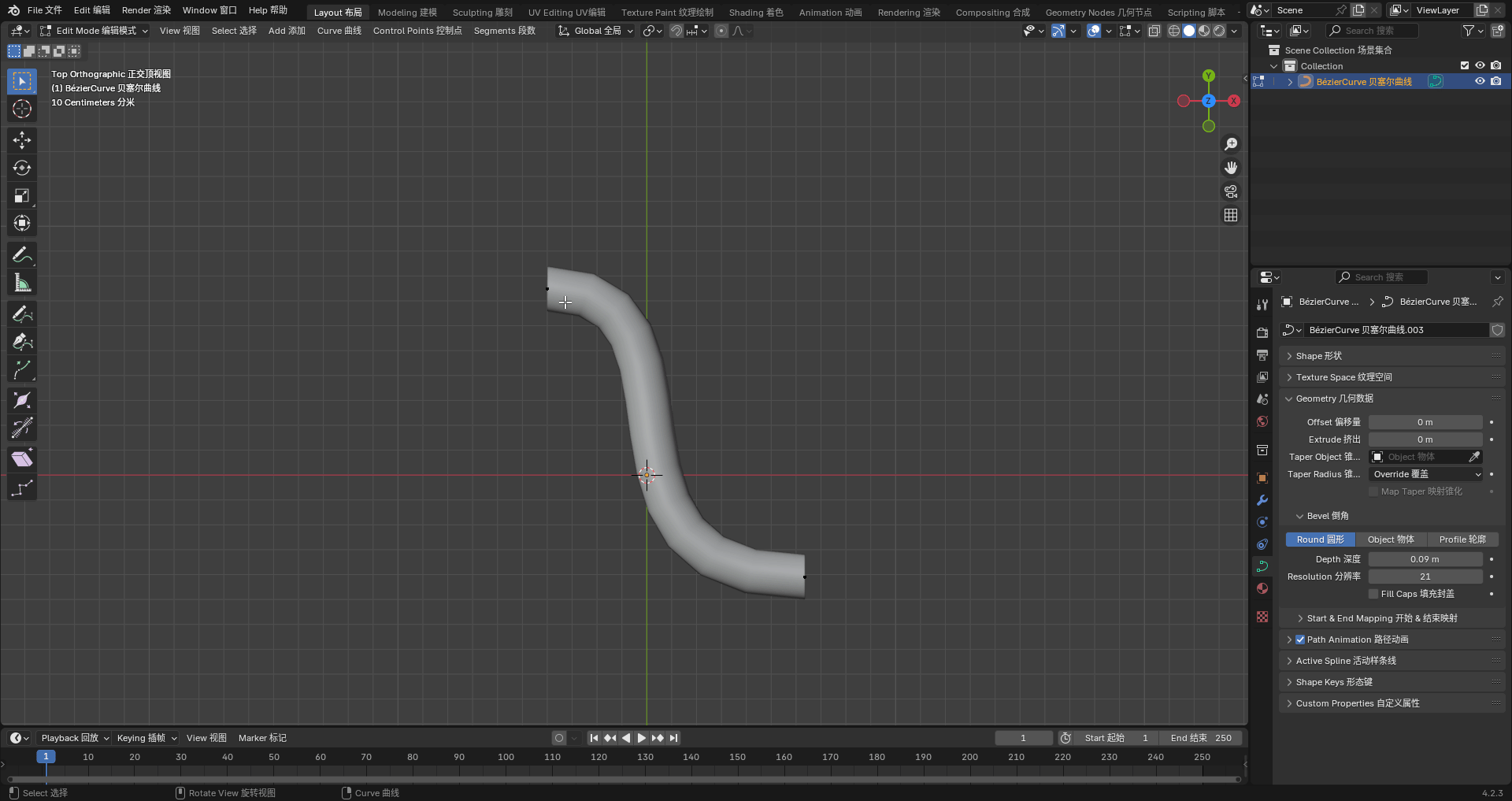Open the Edit Mode selector dropdown
The height and width of the screenshot is (801, 1512).
(94, 31)
